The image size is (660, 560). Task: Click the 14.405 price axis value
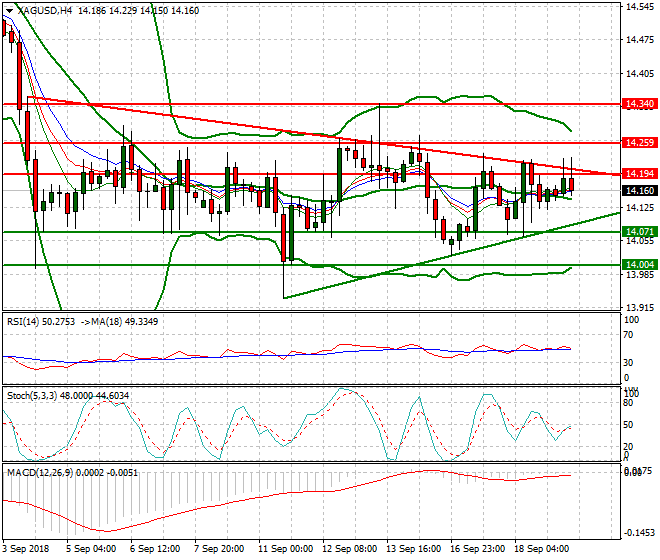tap(640, 74)
